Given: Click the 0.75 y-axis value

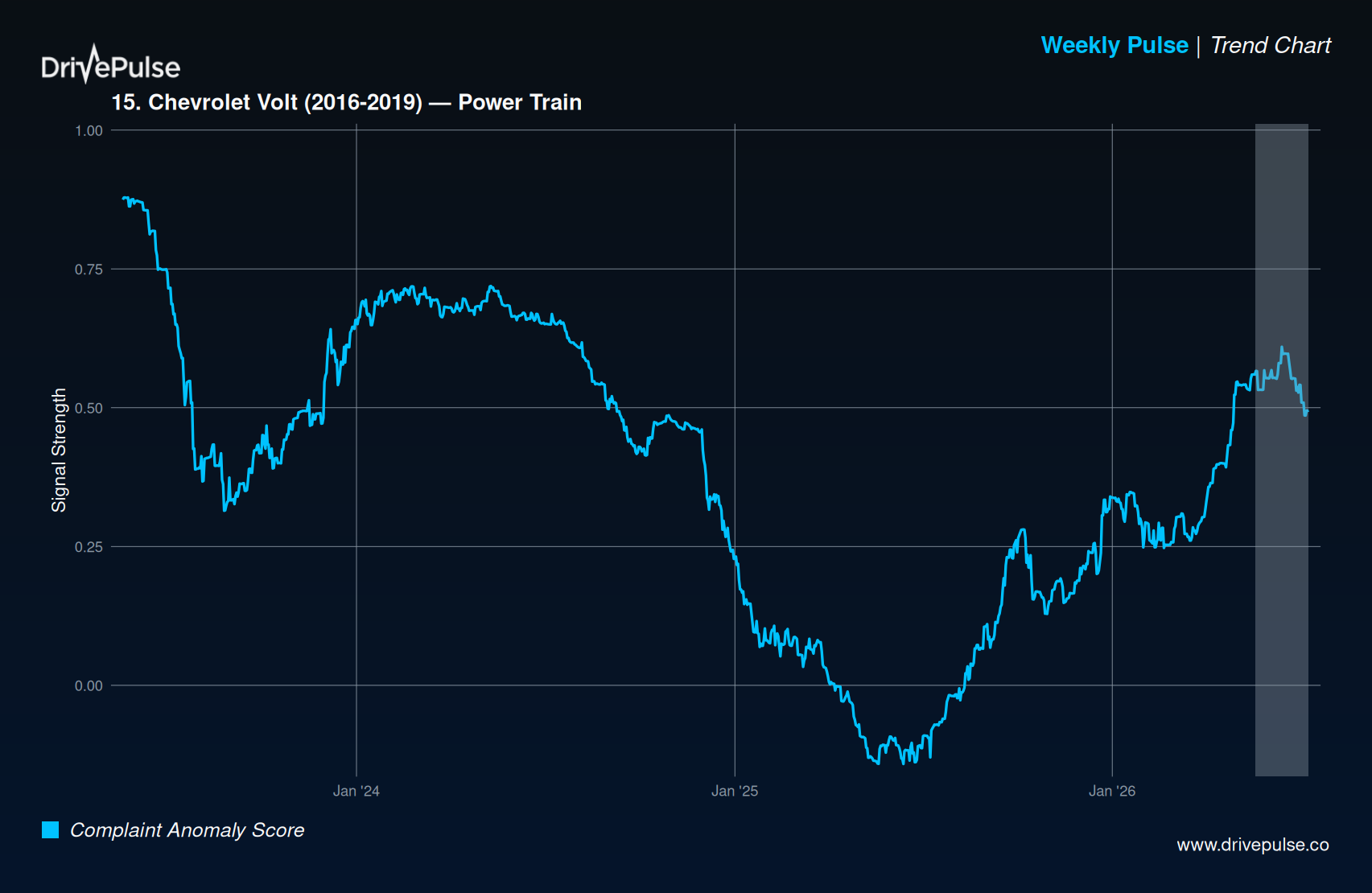Looking at the screenshot, I should coord(89,270).
